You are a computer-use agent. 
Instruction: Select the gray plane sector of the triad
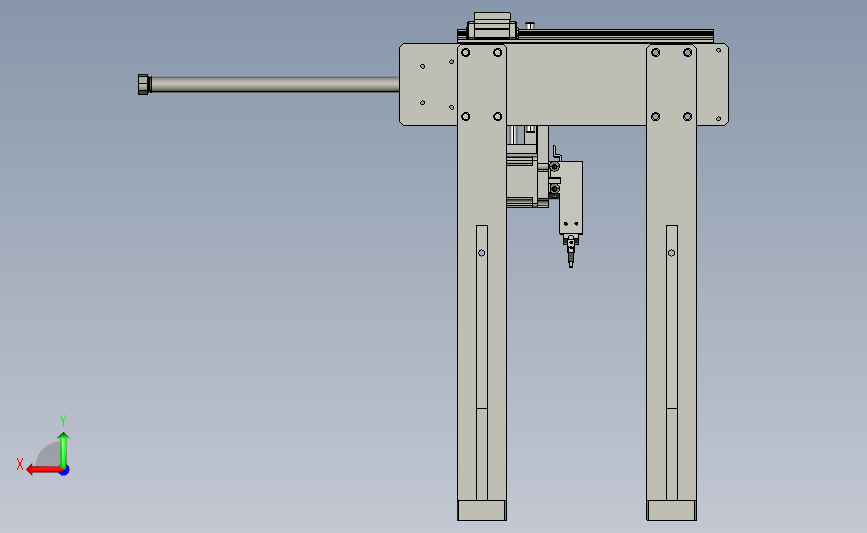50,456
